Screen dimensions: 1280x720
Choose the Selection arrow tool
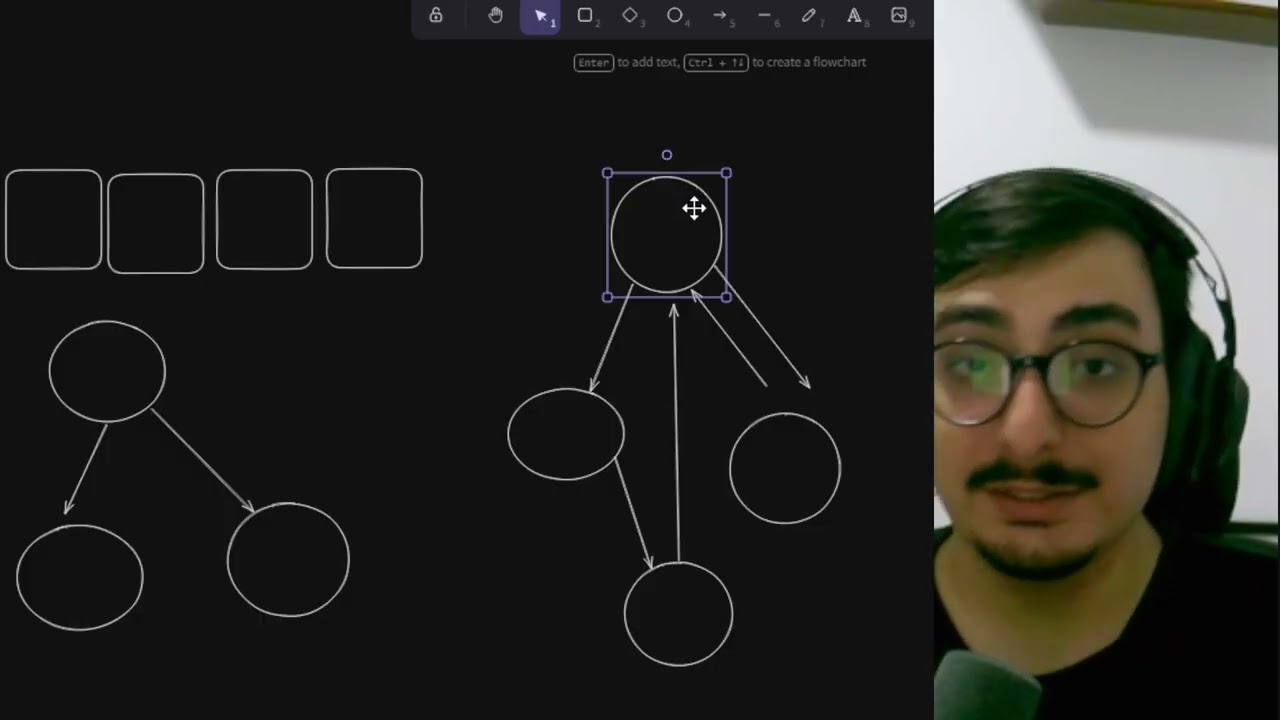[540, 16]
